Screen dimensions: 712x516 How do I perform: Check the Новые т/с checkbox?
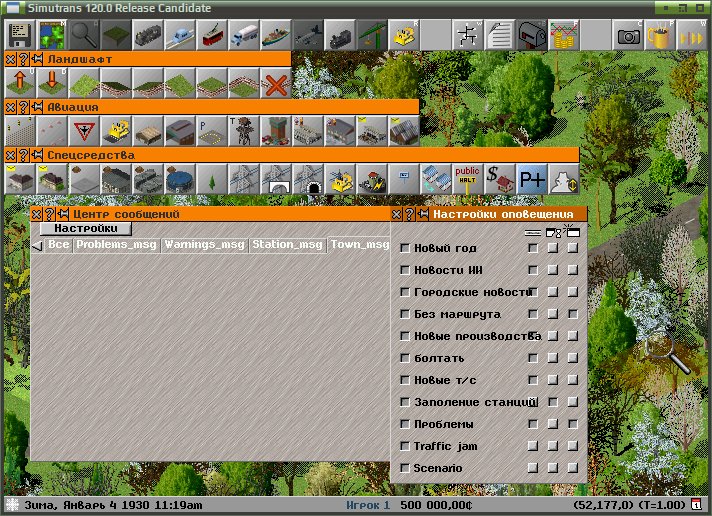click(x=405, y=380)
